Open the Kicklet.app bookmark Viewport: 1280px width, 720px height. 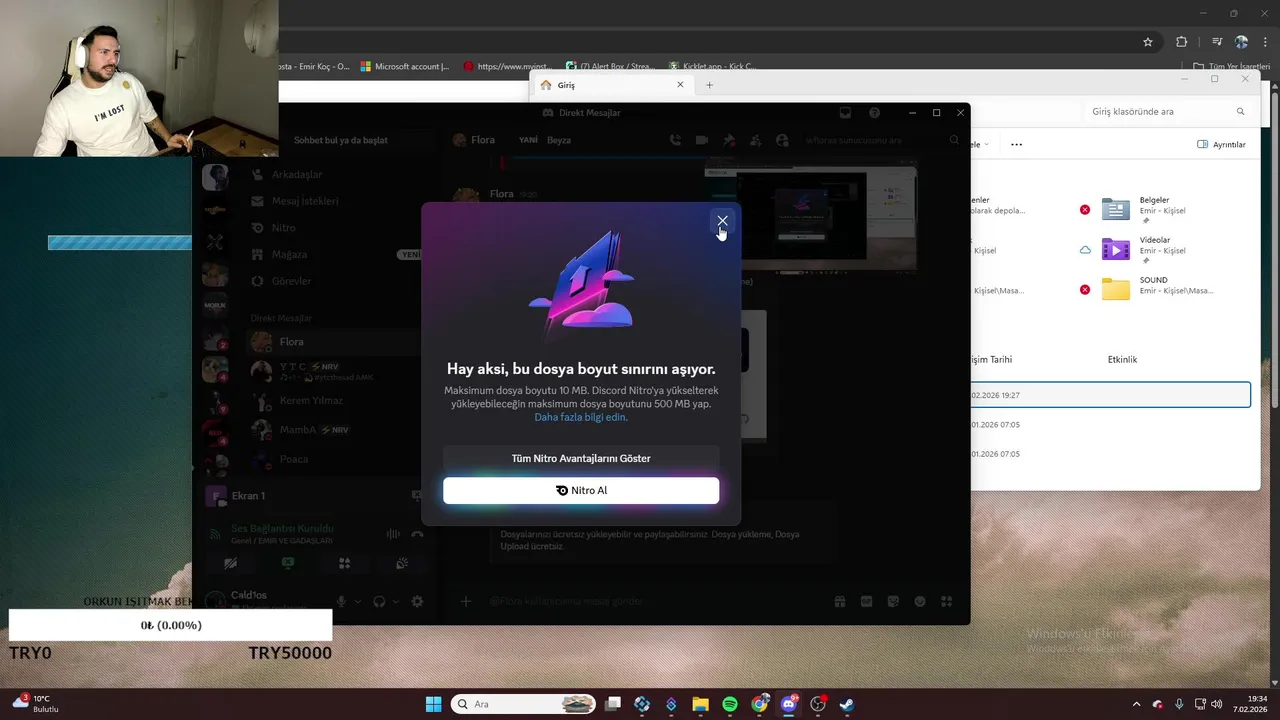(x=713, y=66)
